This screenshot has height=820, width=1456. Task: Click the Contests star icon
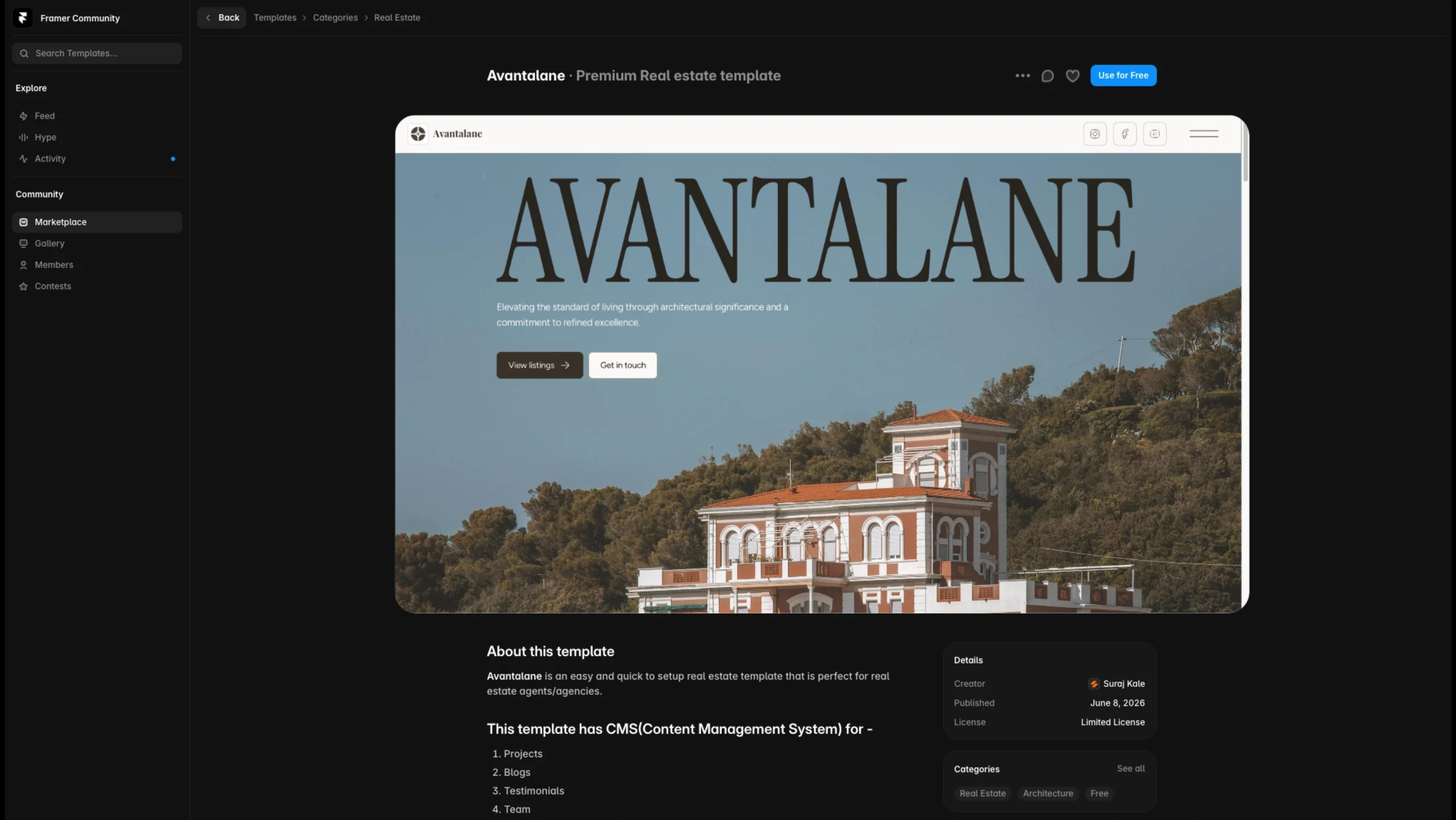(23, 286)
